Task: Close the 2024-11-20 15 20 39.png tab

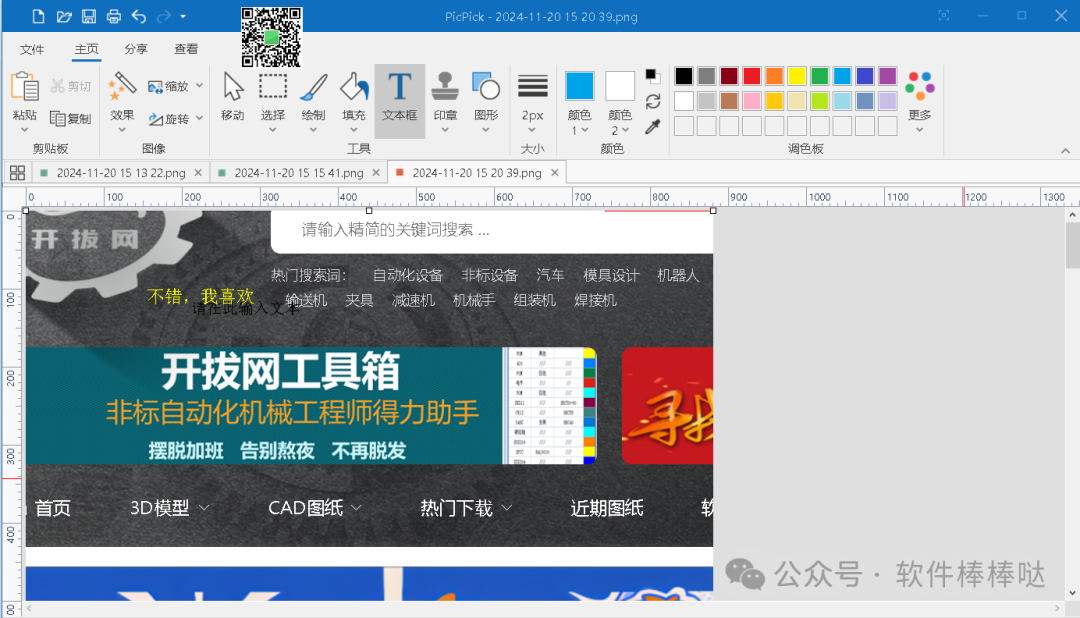Action: point(554,172)
